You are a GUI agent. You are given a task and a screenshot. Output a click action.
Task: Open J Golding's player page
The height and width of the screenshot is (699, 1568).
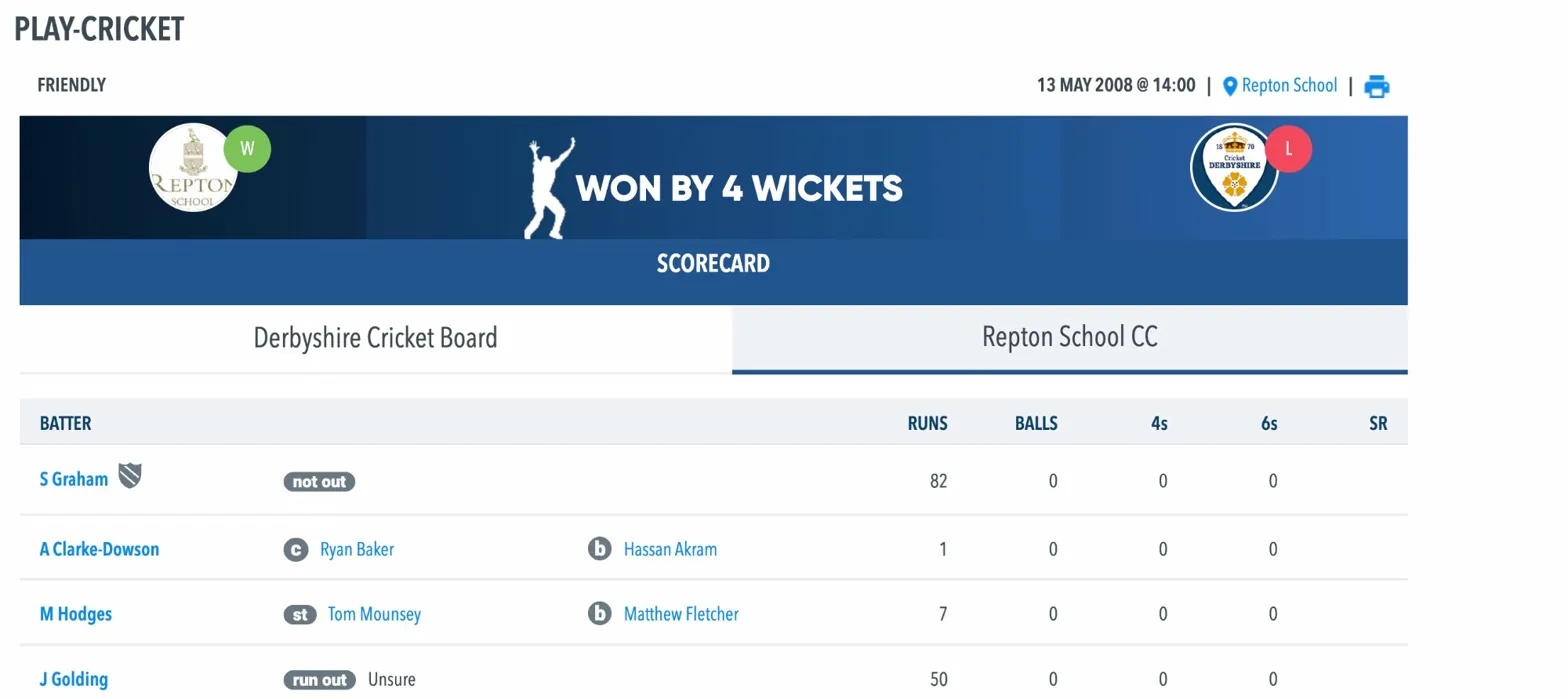coord(73,679)
